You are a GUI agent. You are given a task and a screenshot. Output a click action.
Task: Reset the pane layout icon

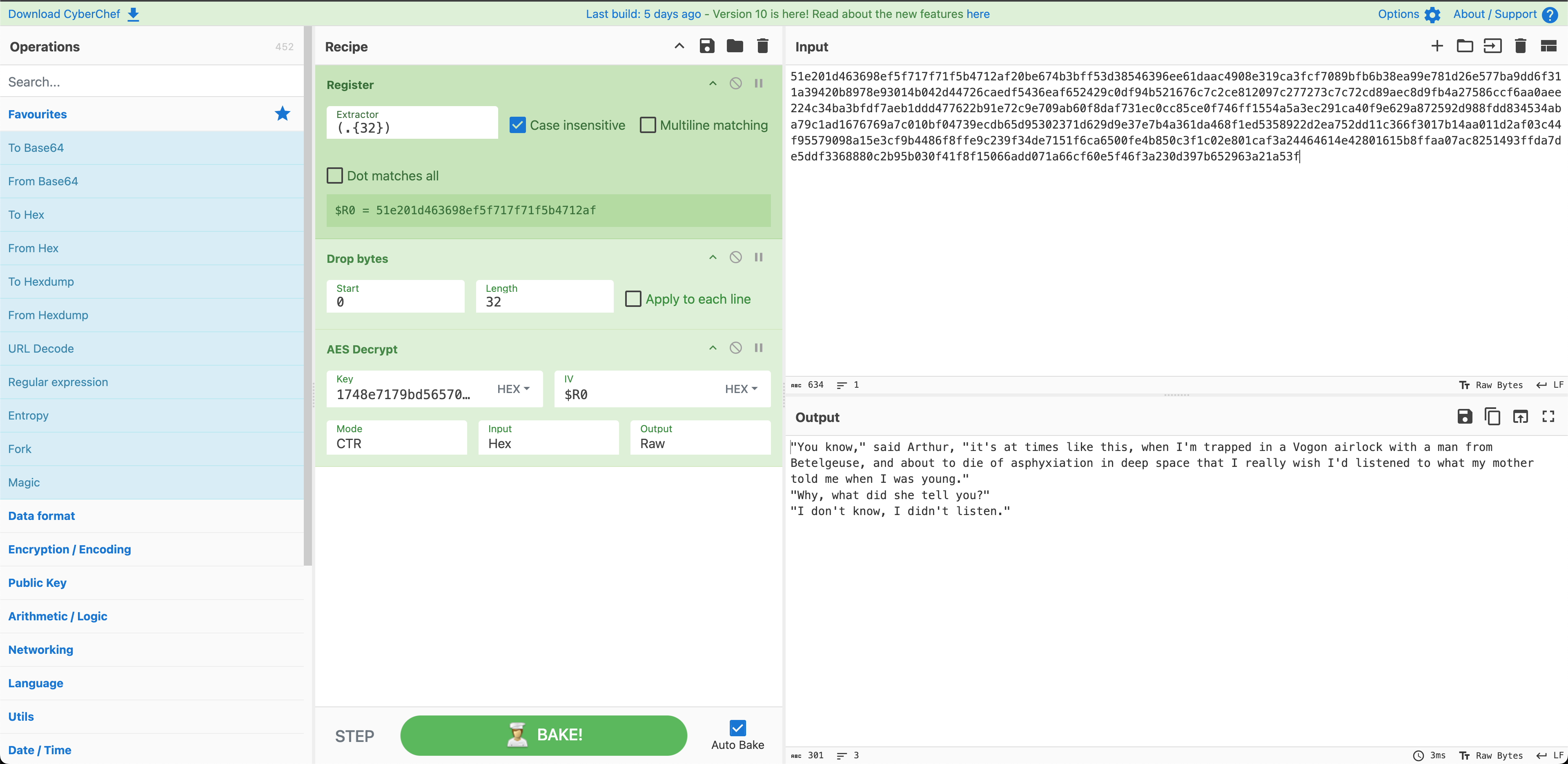pyautogui.click(x=1548, y=46)
